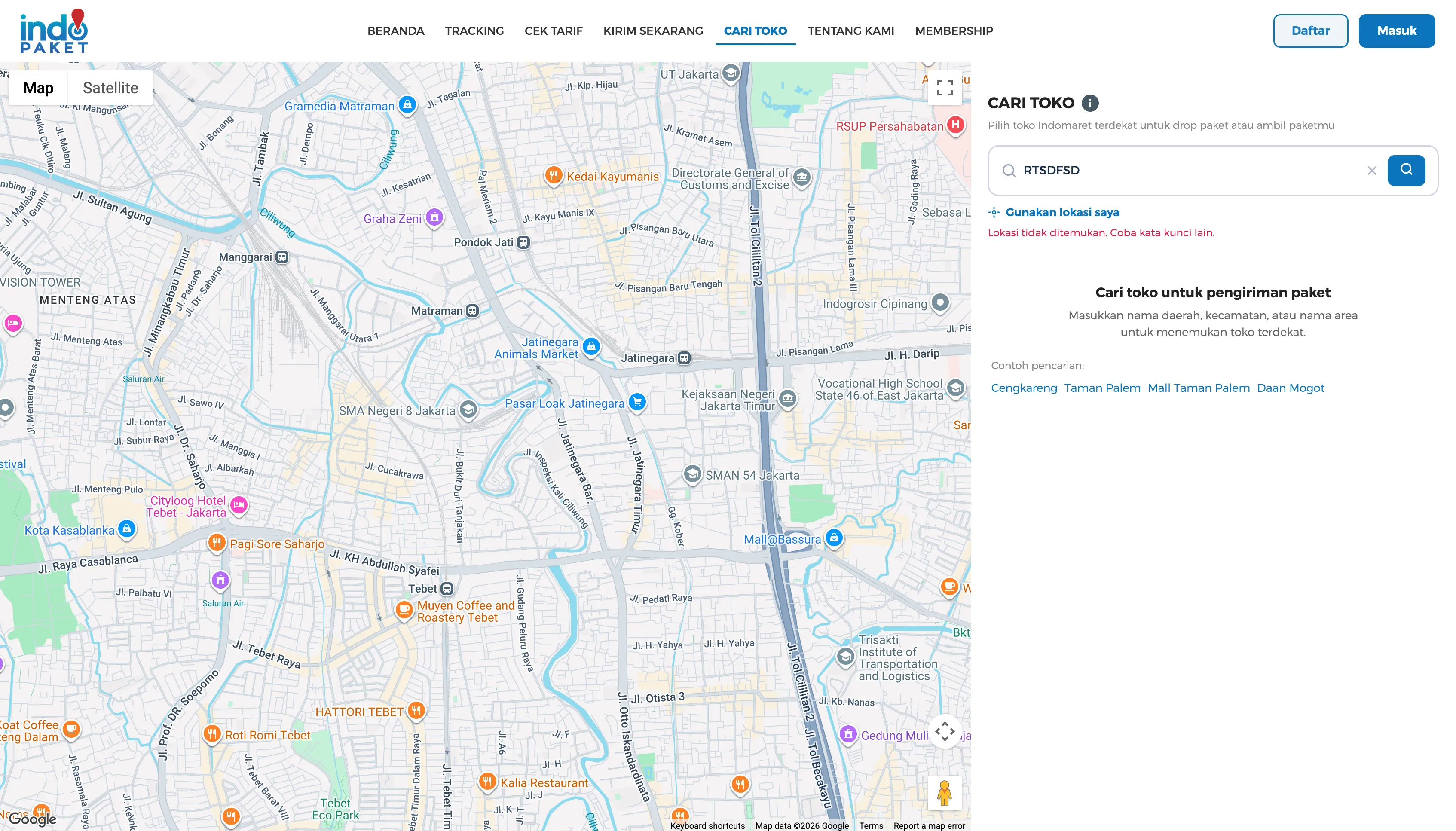Click the Kalia Restaurant pin
The height and width of the screenshot is (831, 1456).
pos(487,781)
